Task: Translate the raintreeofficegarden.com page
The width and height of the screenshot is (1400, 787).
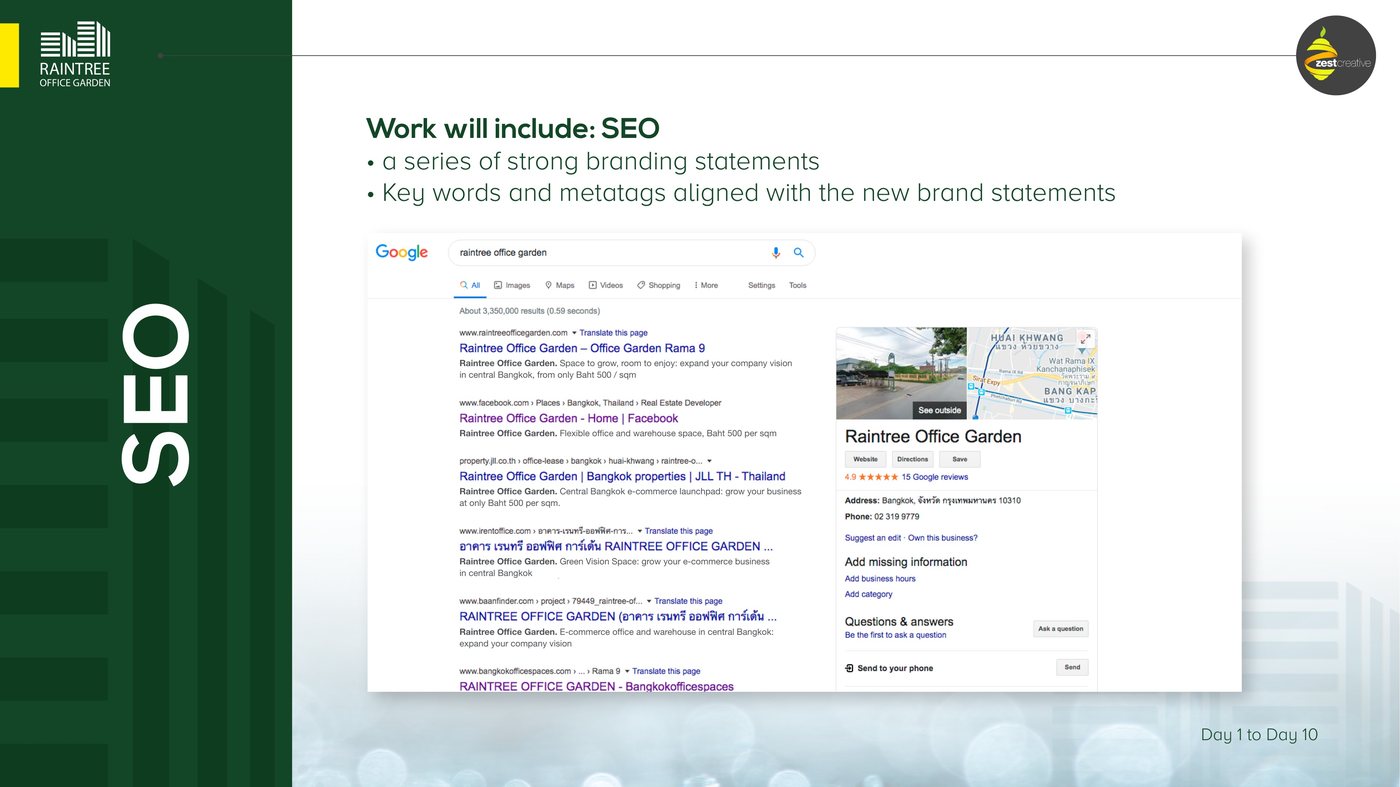Action: click(x=613, y=332)
